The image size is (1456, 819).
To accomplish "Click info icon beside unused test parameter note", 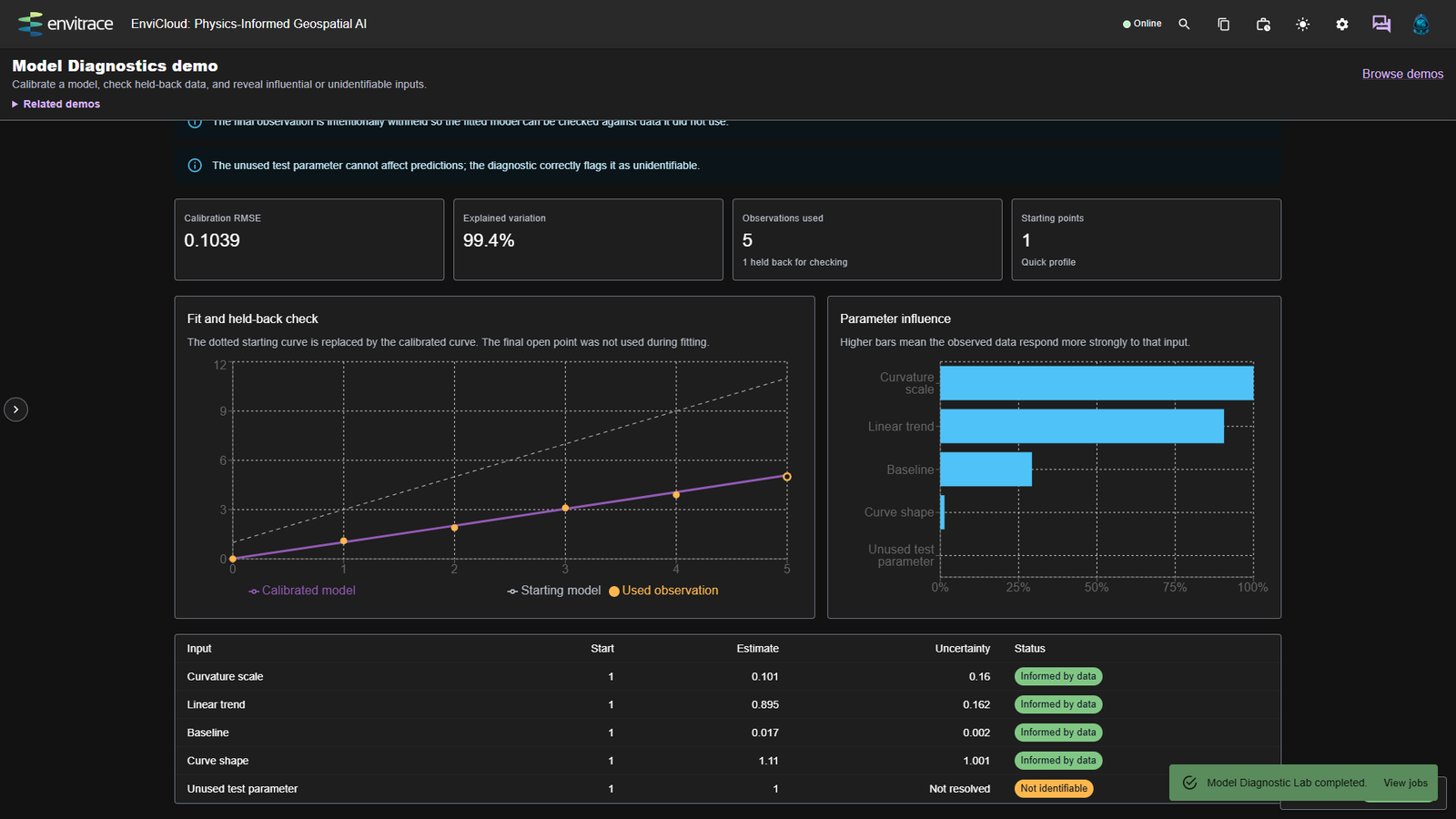I will click(x=195, y=166).
